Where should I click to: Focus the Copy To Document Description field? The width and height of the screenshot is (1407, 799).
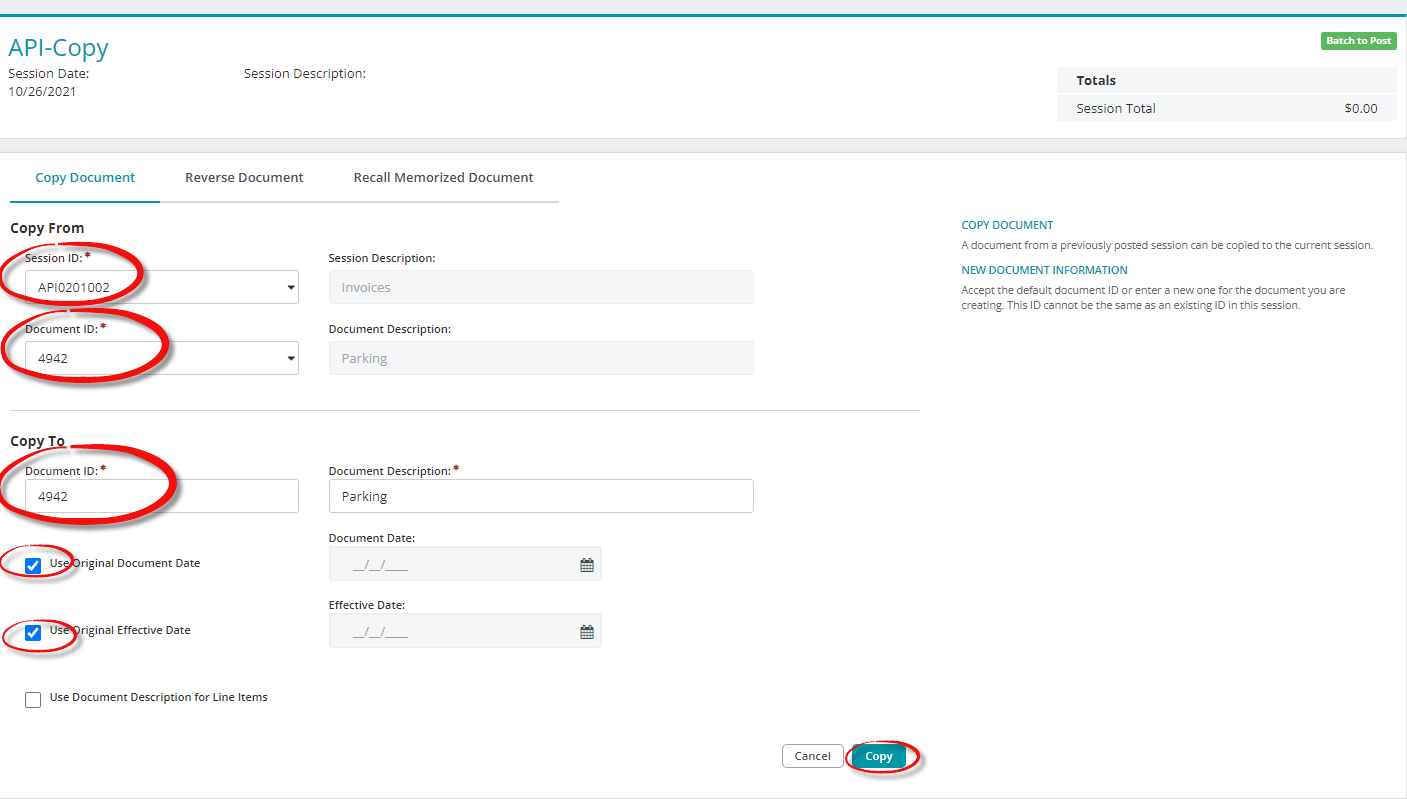pyautogui.click(x=540, y=496)
